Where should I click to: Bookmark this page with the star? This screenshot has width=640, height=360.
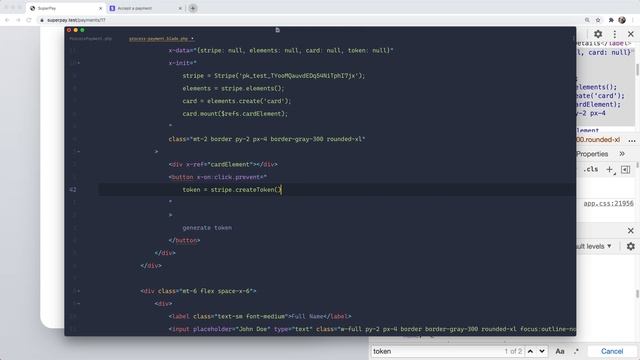click(598, 20)
